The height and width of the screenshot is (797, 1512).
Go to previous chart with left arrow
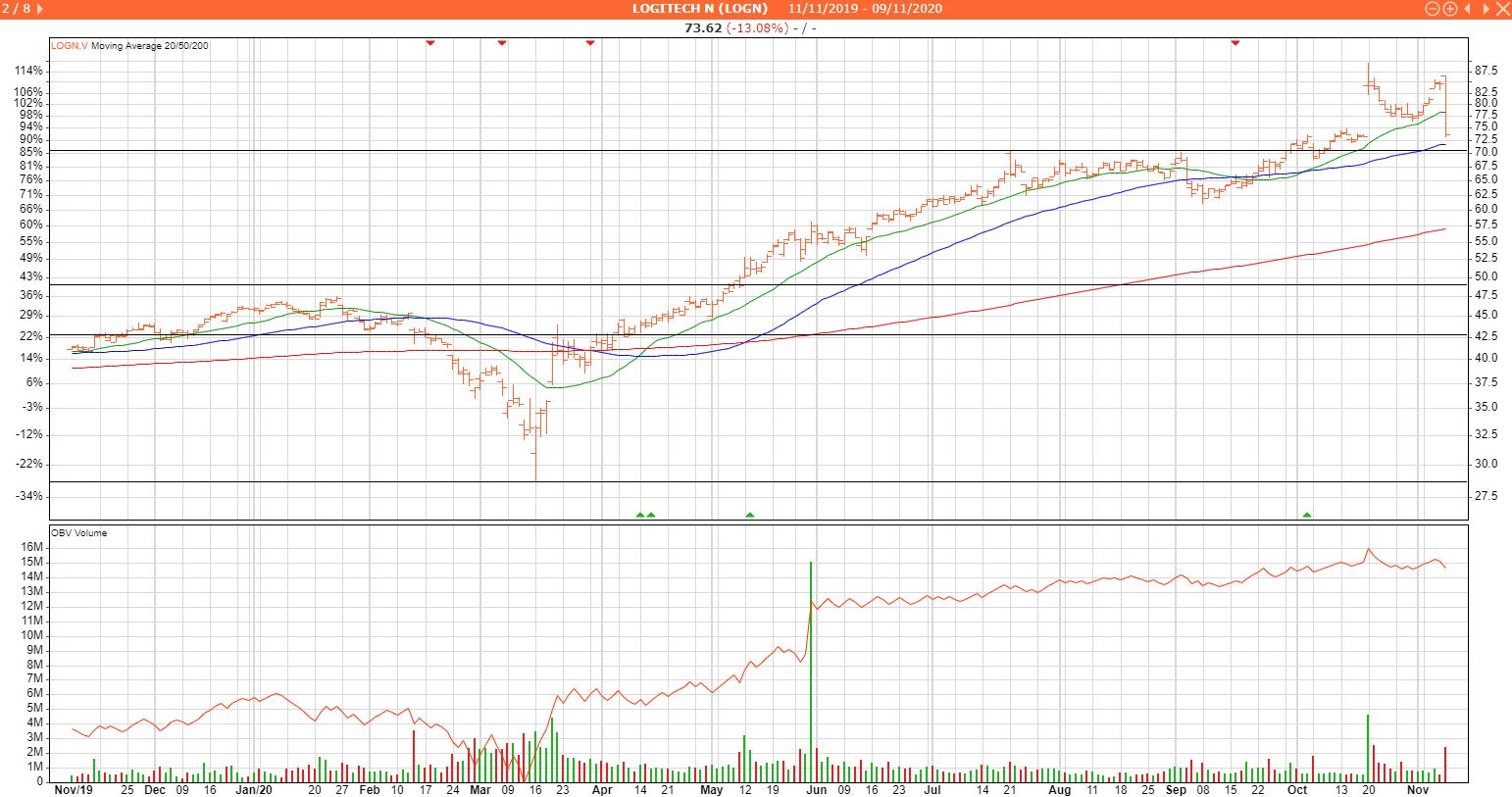point(1468,9)
